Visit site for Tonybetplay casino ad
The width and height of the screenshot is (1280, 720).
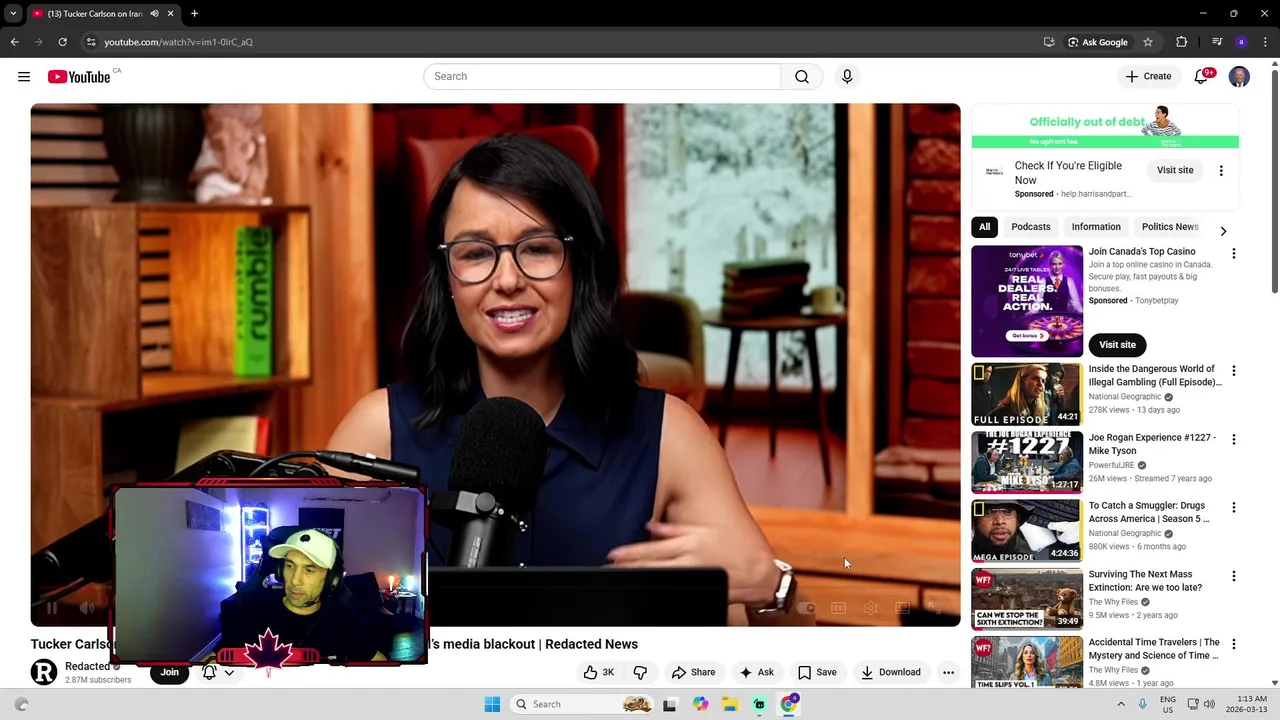(x=1117, y=345)
